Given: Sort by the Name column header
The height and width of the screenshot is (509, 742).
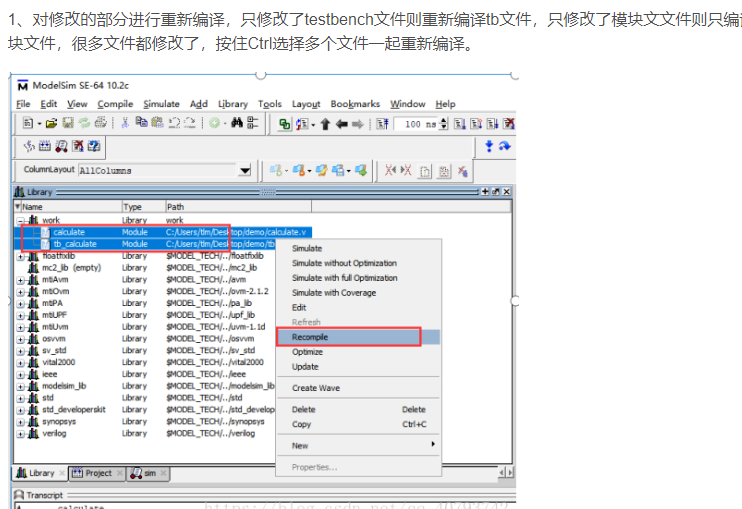Looking at the screenshot, I should point(68,207).
